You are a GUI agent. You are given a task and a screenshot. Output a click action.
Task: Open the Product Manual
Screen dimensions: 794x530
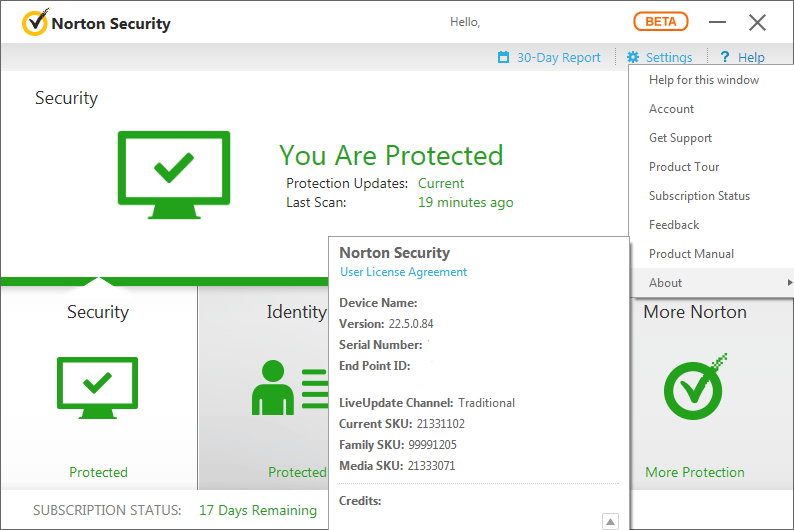click(691, 254)
